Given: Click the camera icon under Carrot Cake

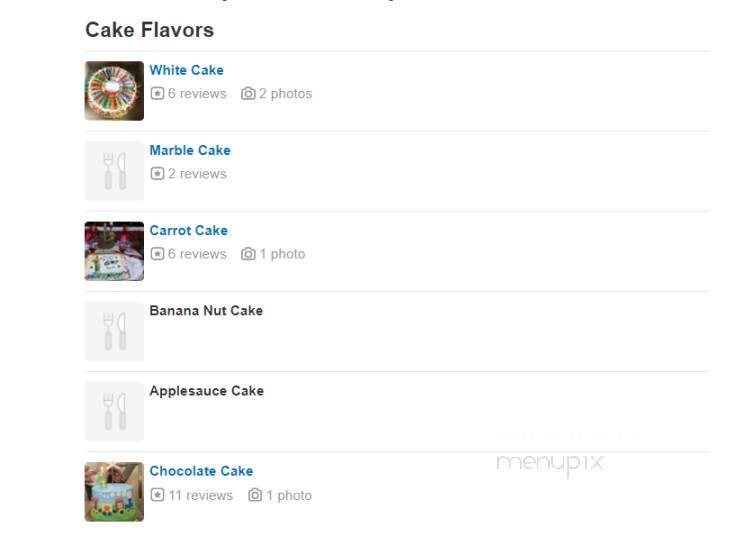Looking at the screenshot, I should [248, 254].
